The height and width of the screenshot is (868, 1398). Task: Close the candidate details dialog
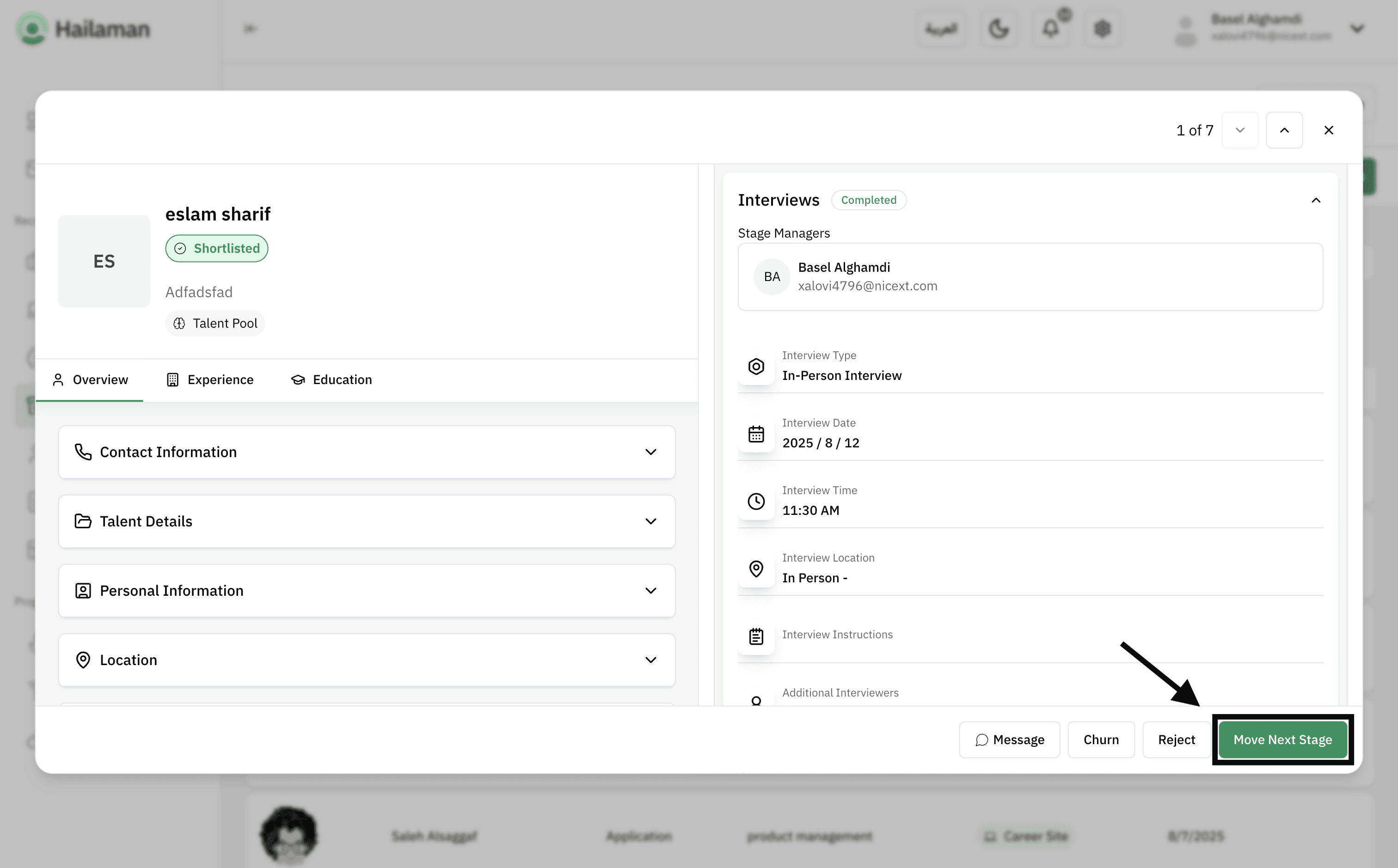click(1328, 130)
